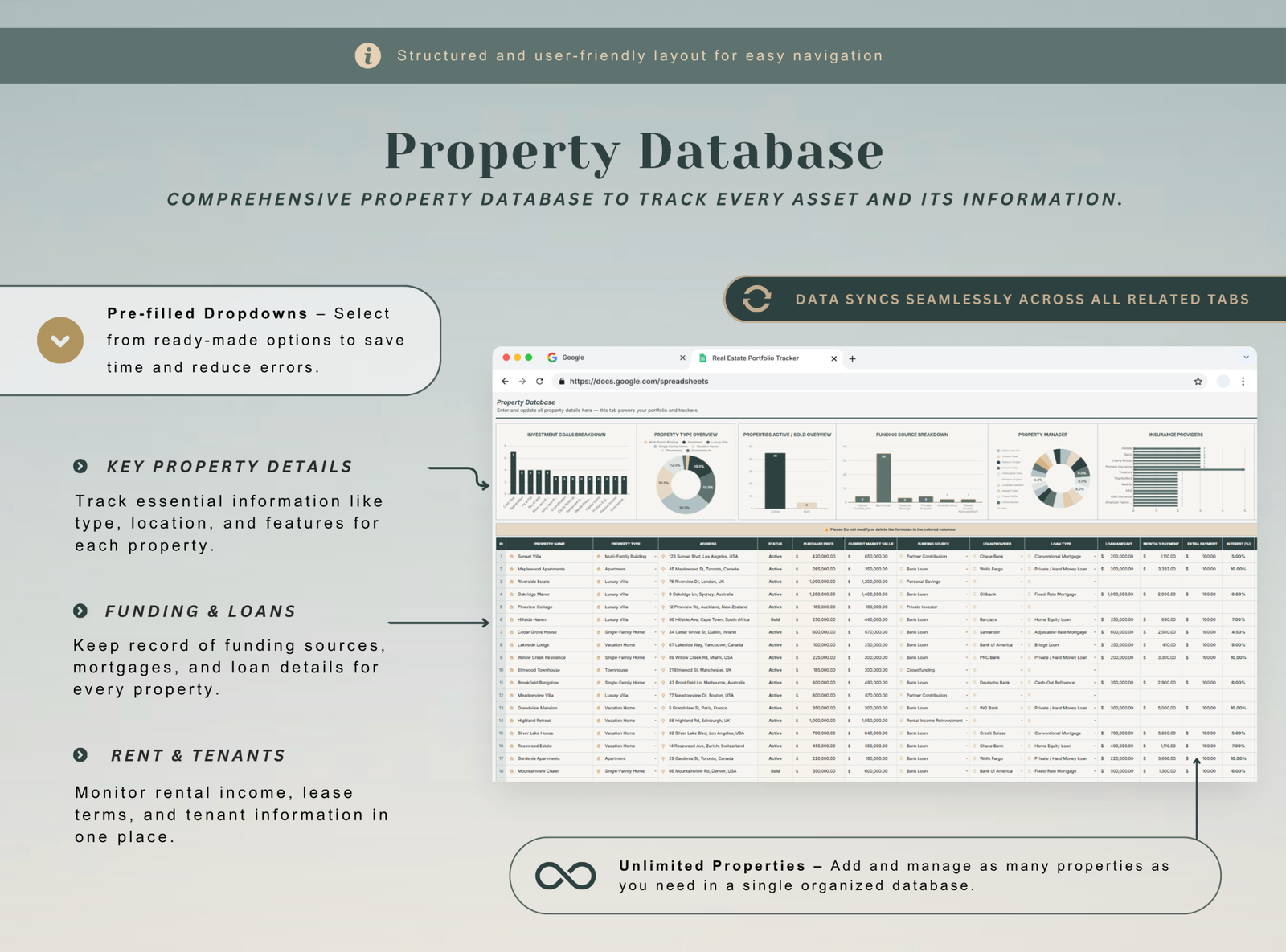Open property type dropdown for Elmwood Townhouse
Image resolution: width=1286 pixels, height=952 pixels.
pos(655,670)
